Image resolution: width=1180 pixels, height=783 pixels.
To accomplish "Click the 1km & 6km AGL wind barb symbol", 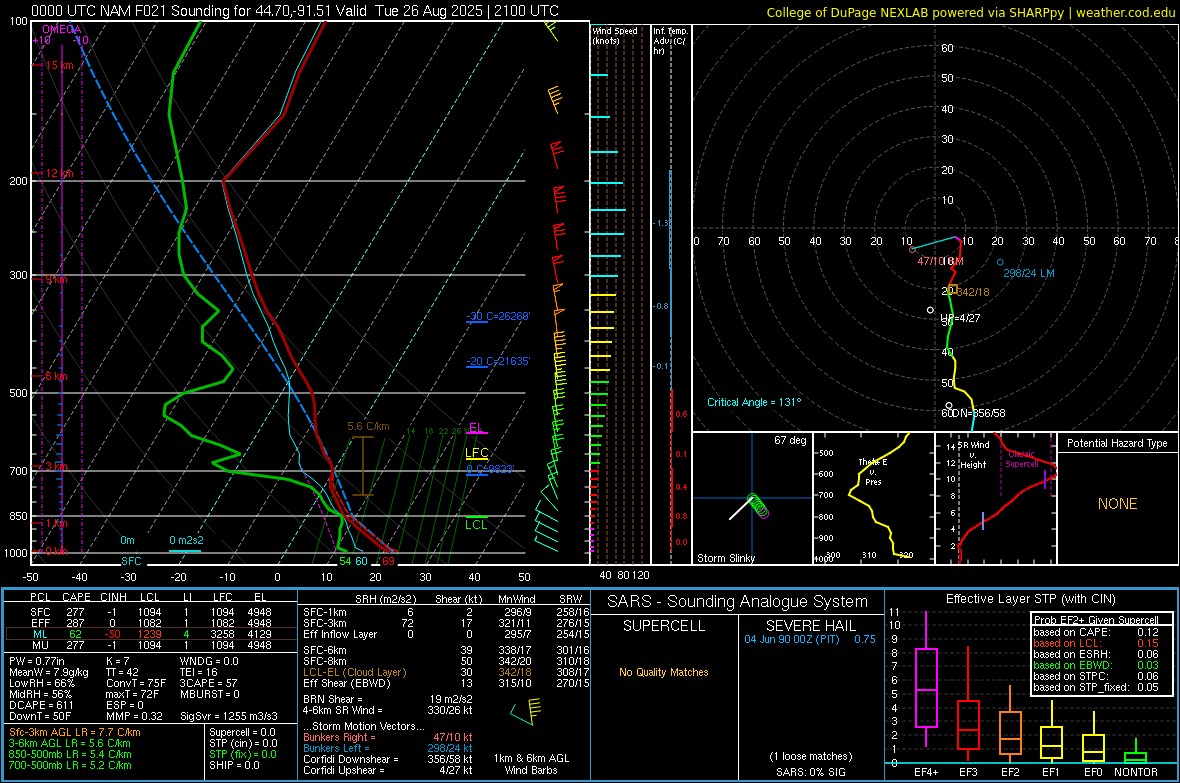I will (526, 711).
